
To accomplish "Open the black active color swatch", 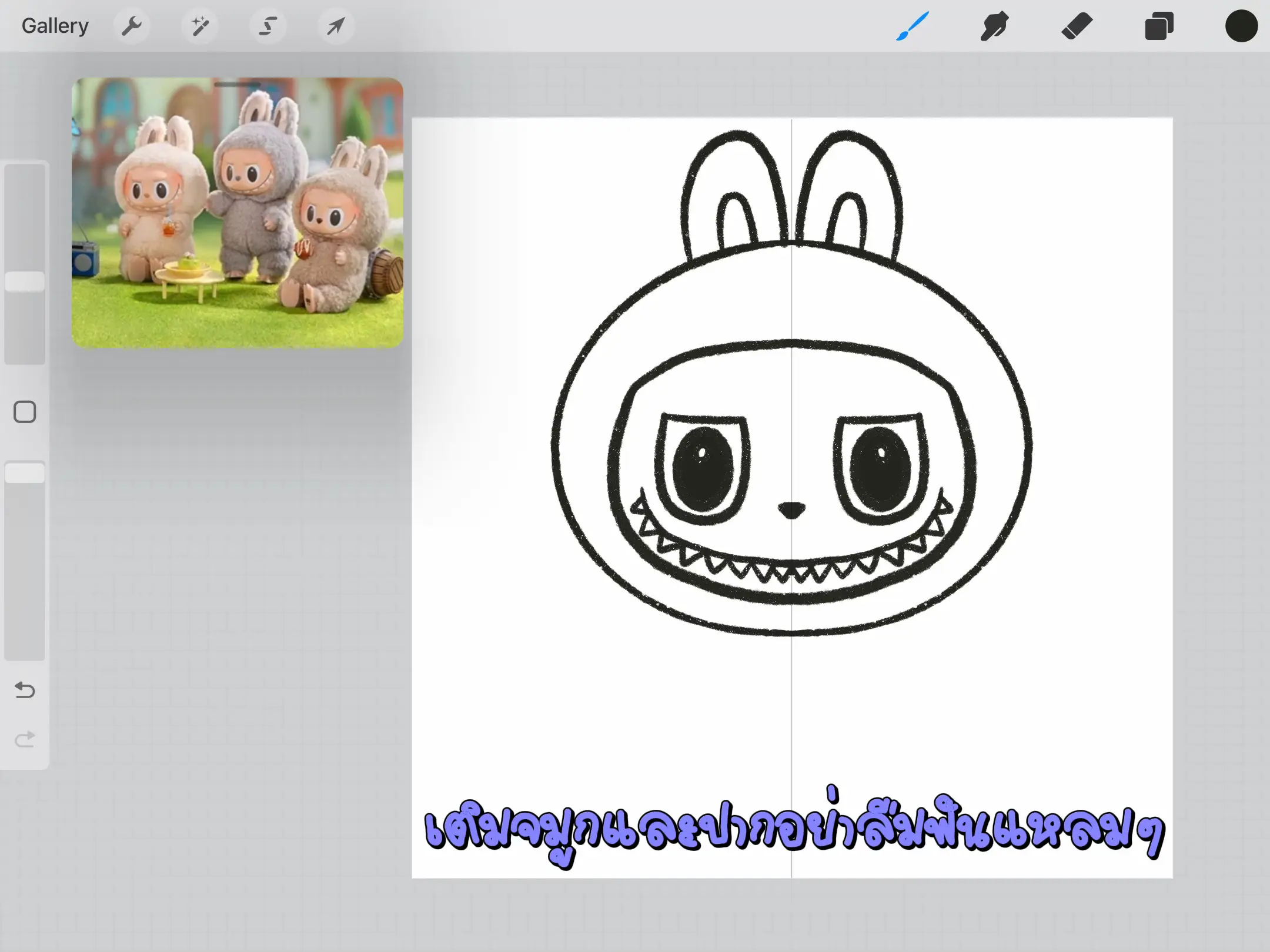I will click(x=1241, y=26).
